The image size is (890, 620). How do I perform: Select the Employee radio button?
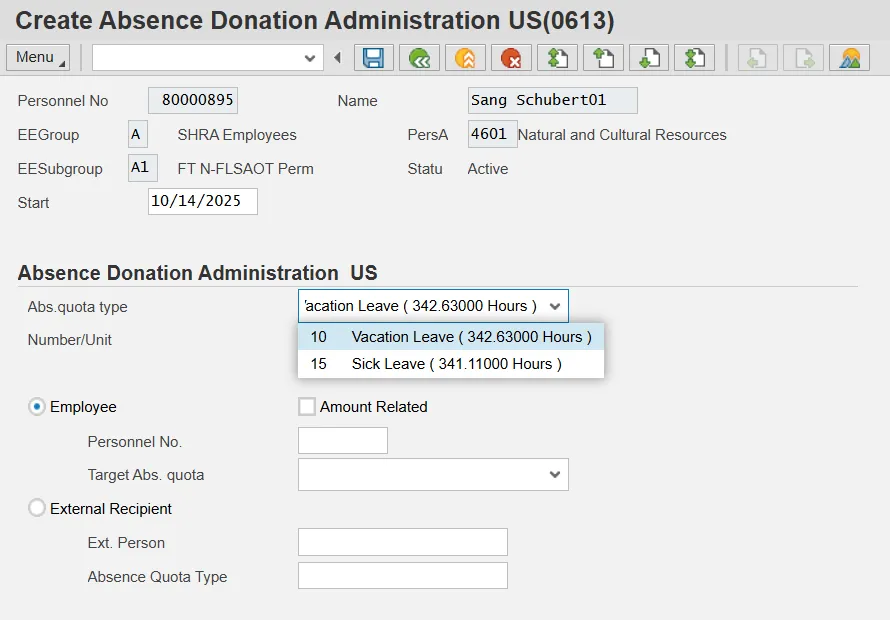coord(37,407)
